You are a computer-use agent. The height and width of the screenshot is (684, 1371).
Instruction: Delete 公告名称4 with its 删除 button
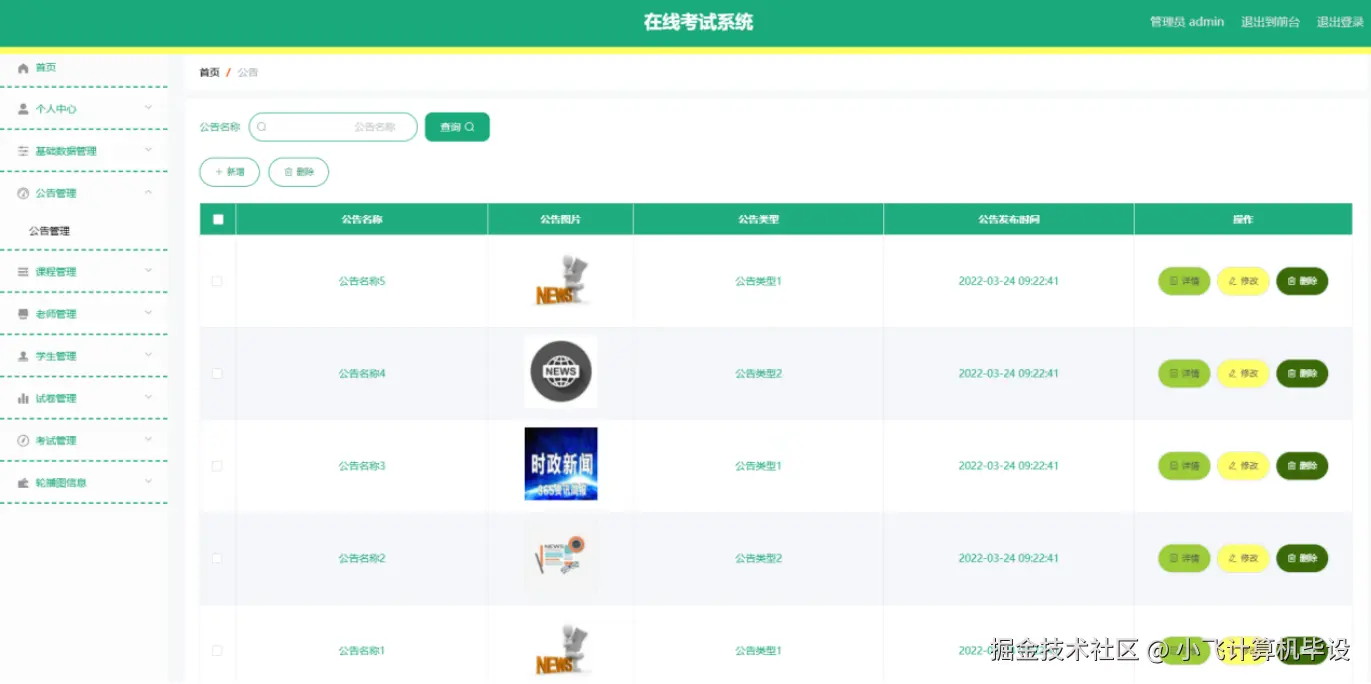coord(1302,374)
